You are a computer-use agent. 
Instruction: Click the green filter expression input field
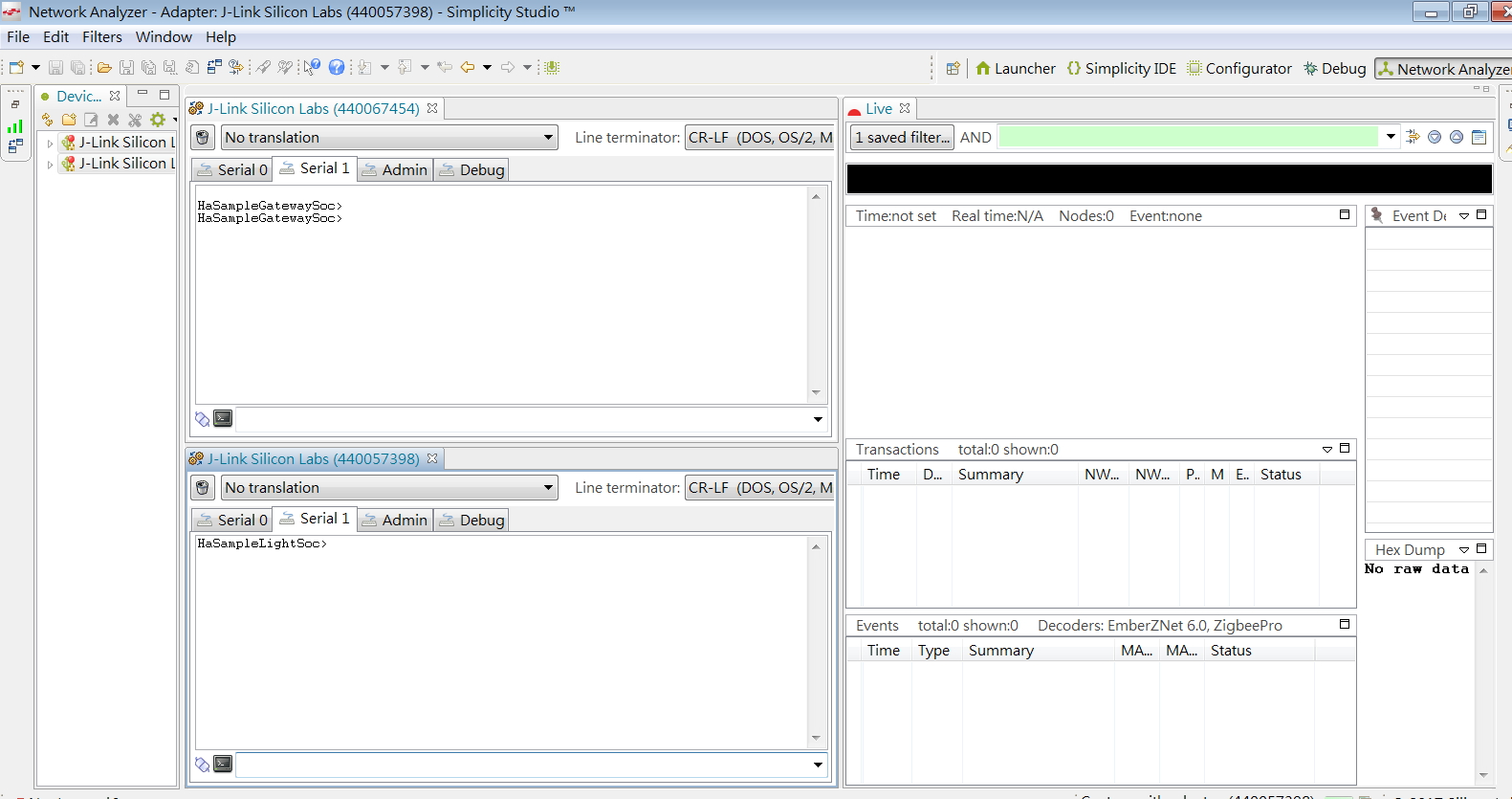pos(1188,137)
